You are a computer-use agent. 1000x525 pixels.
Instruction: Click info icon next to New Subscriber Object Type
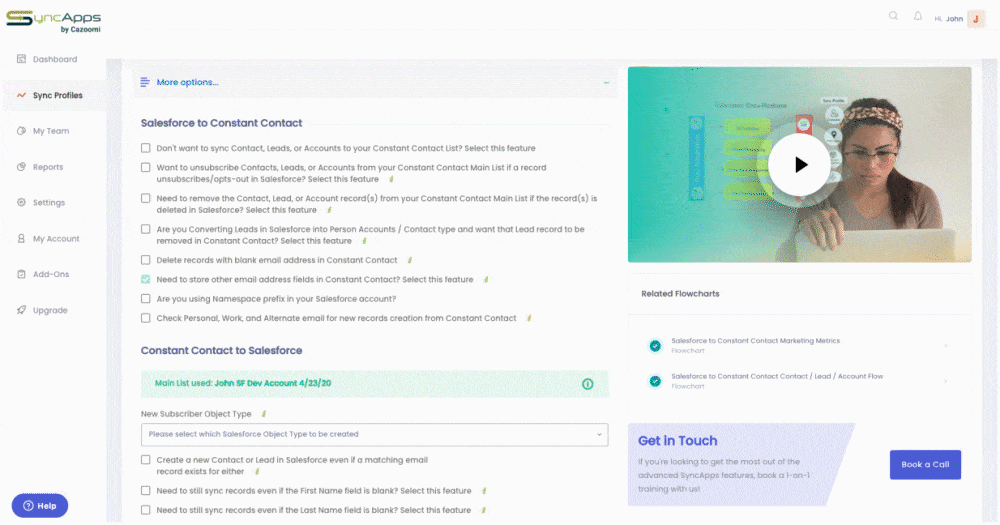264,414
